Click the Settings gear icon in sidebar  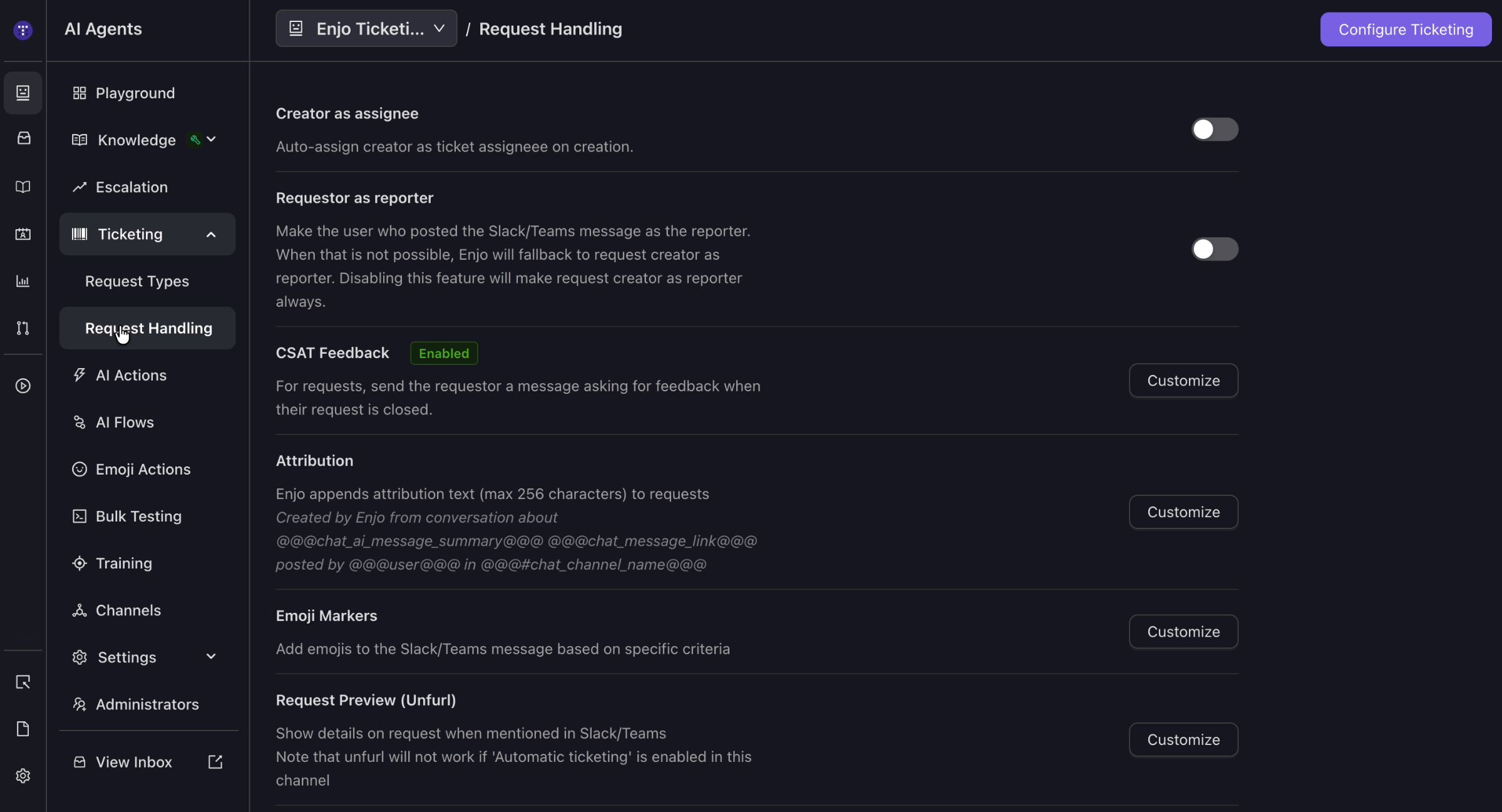(x=80, y=657)
